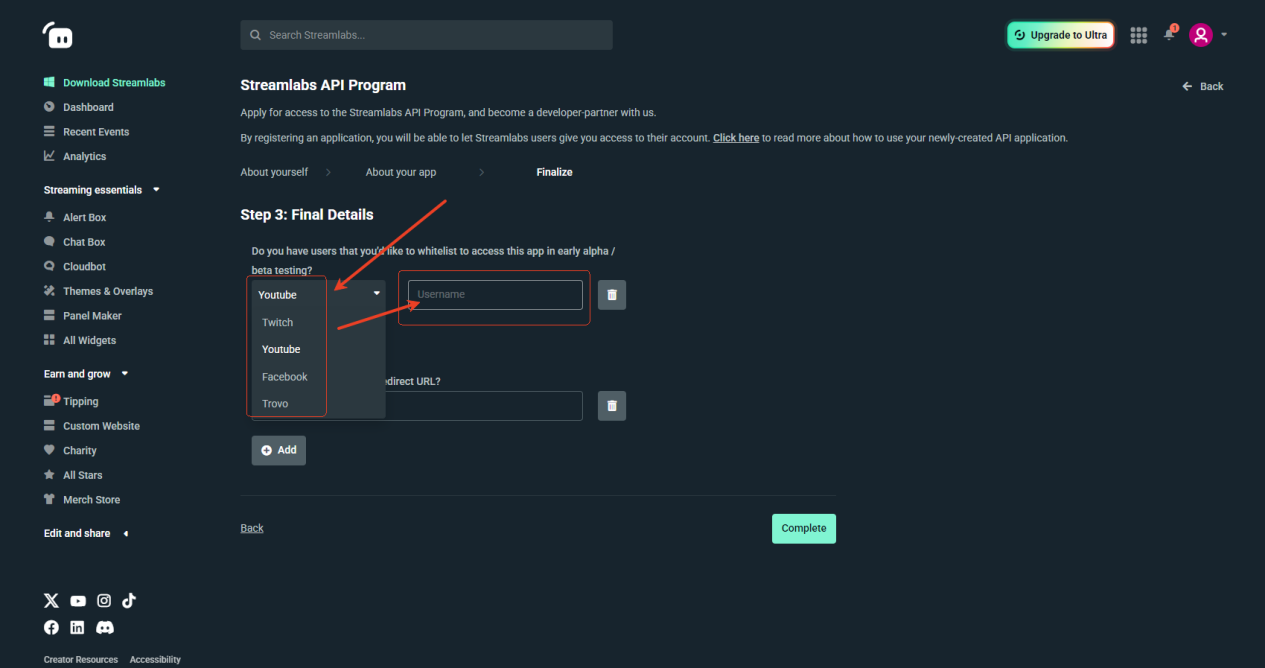The width and height of the screenshot is (1265, 668).
Task: Click the Analytics chart icon
Action: tap(49, 156)
